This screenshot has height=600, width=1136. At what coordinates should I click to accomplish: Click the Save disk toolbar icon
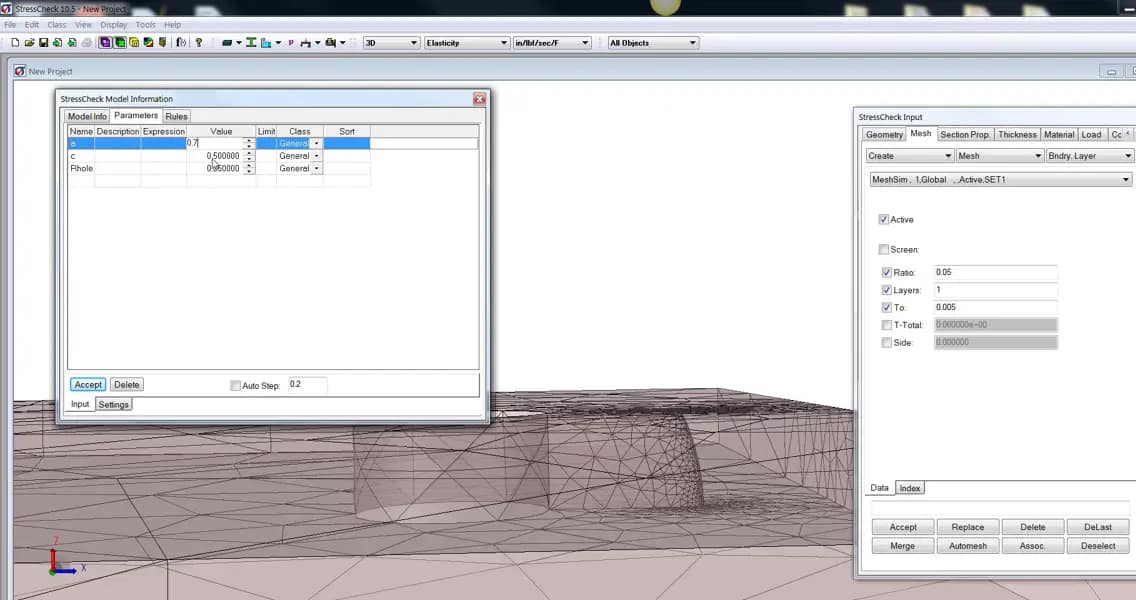click(x=44, y=43)
